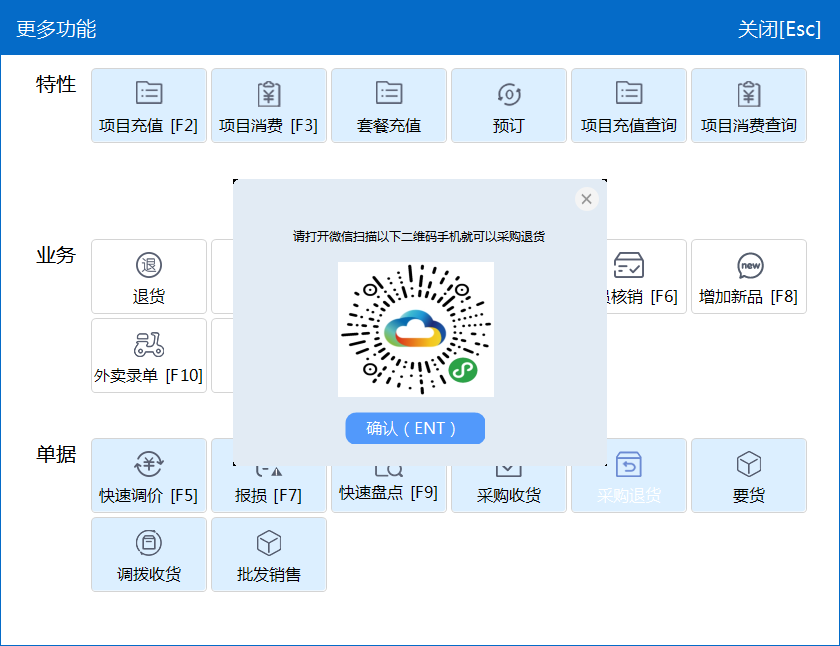The height and width of the screenshot is (646, 840).
Task: Click the 退货 return tile
Action: click(x=149, y=276)
